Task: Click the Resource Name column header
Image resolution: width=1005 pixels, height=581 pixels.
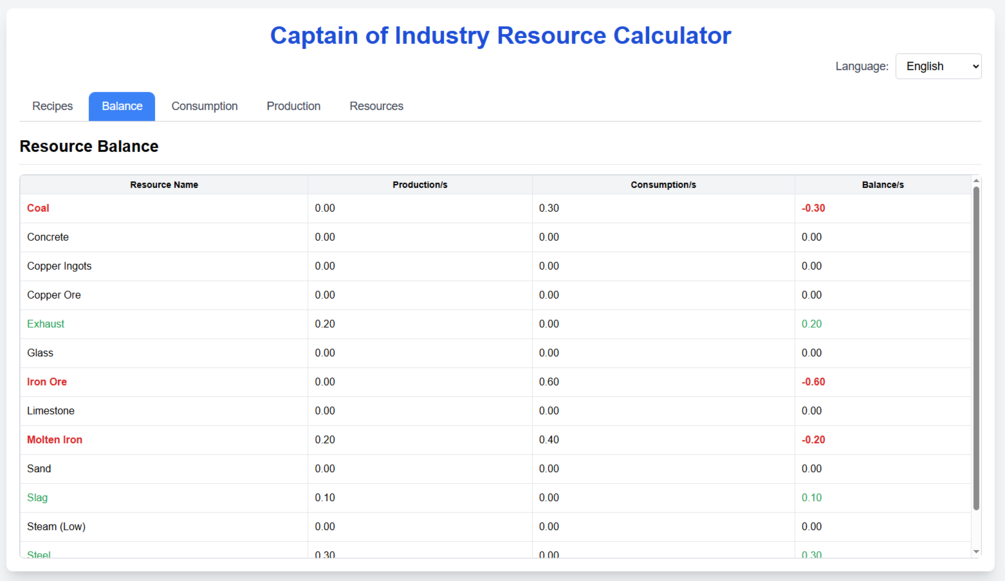Action: (164, 185)
